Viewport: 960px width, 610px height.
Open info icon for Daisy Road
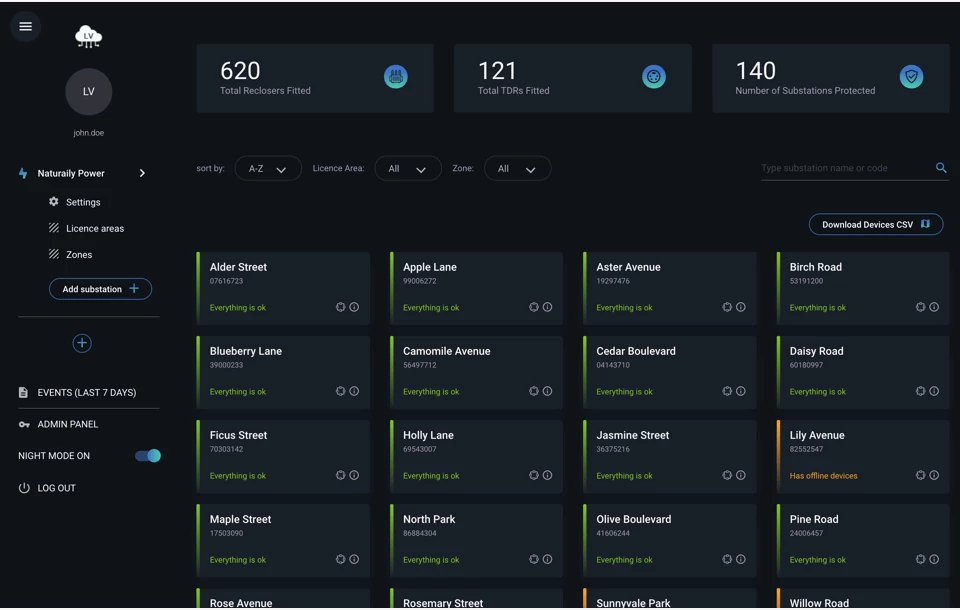pos(934,391)
